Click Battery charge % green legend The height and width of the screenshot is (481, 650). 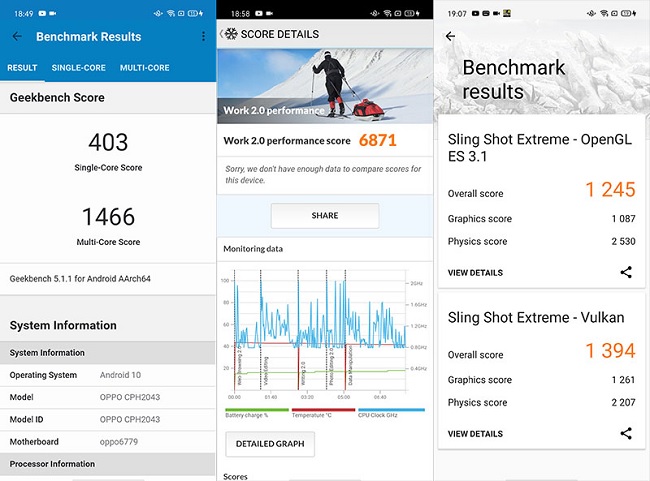[254, 413]
